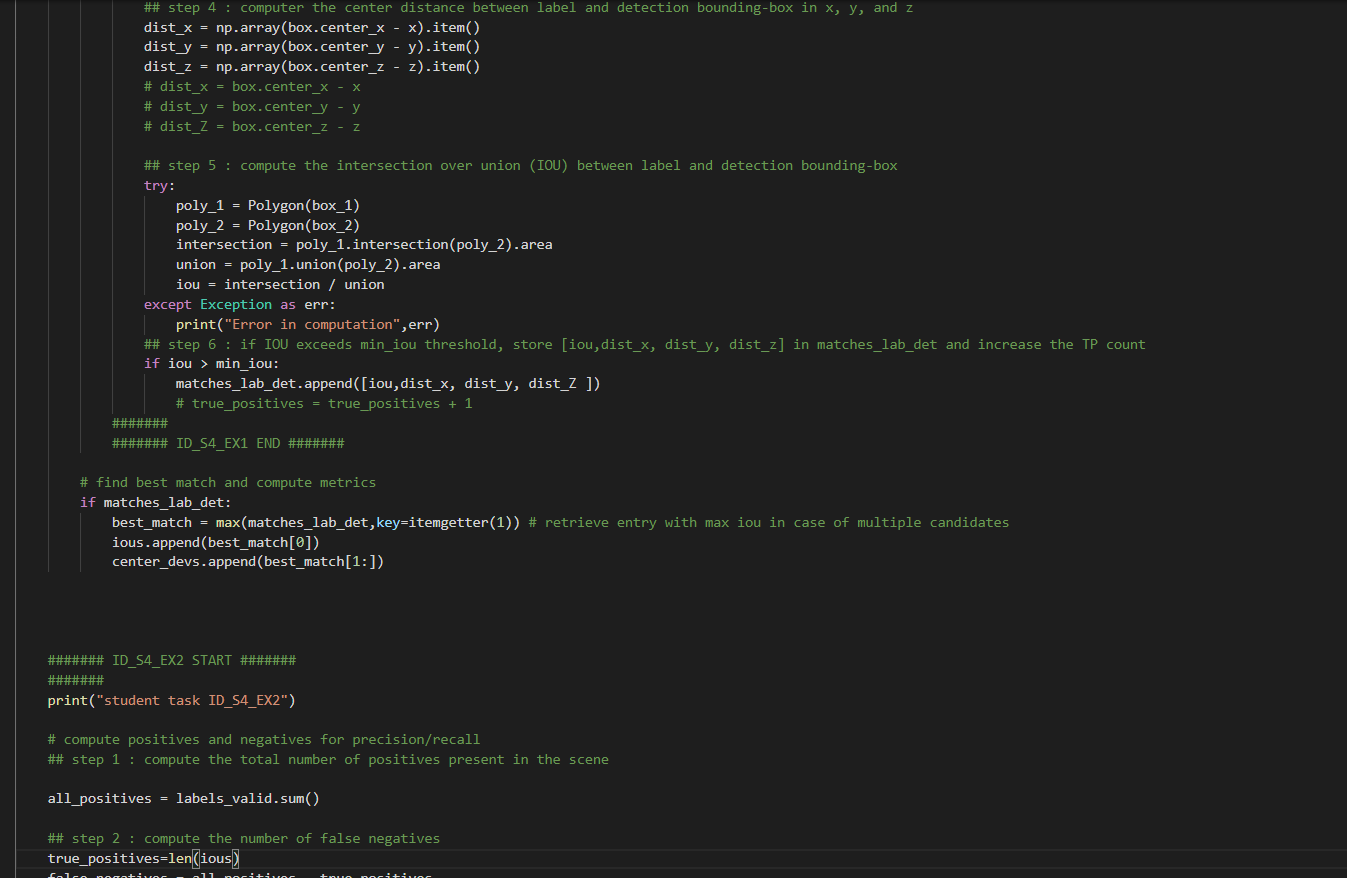The image size is (1347, 878).
Task: Click the '# find best match and compute metrics' comment
Action: point(228,483)
